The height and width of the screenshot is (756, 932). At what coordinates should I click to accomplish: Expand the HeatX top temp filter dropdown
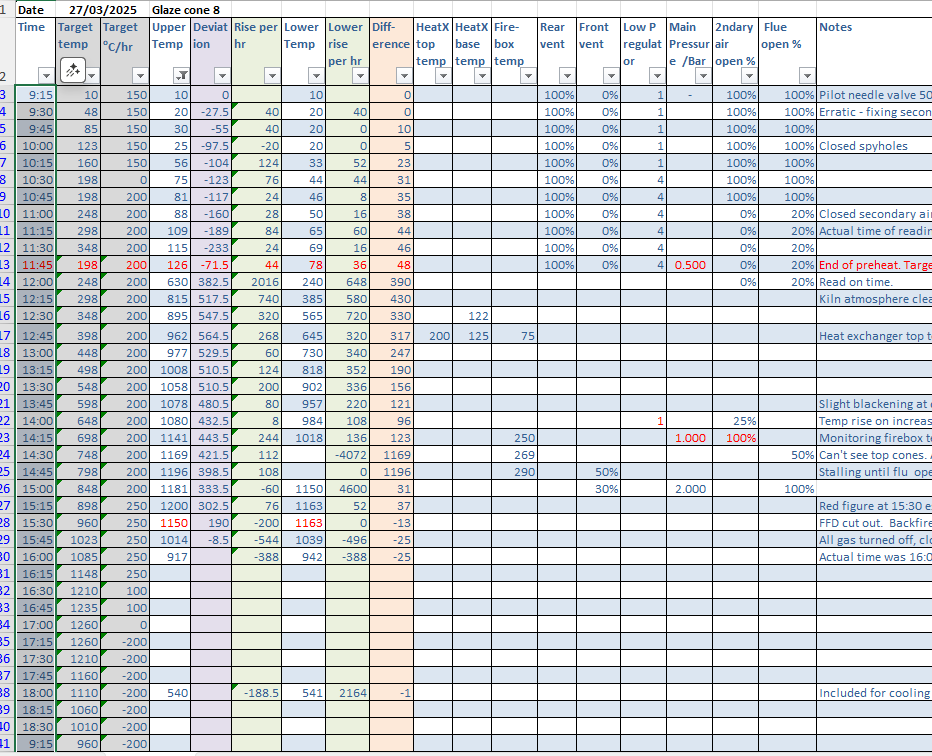[441, 76]
